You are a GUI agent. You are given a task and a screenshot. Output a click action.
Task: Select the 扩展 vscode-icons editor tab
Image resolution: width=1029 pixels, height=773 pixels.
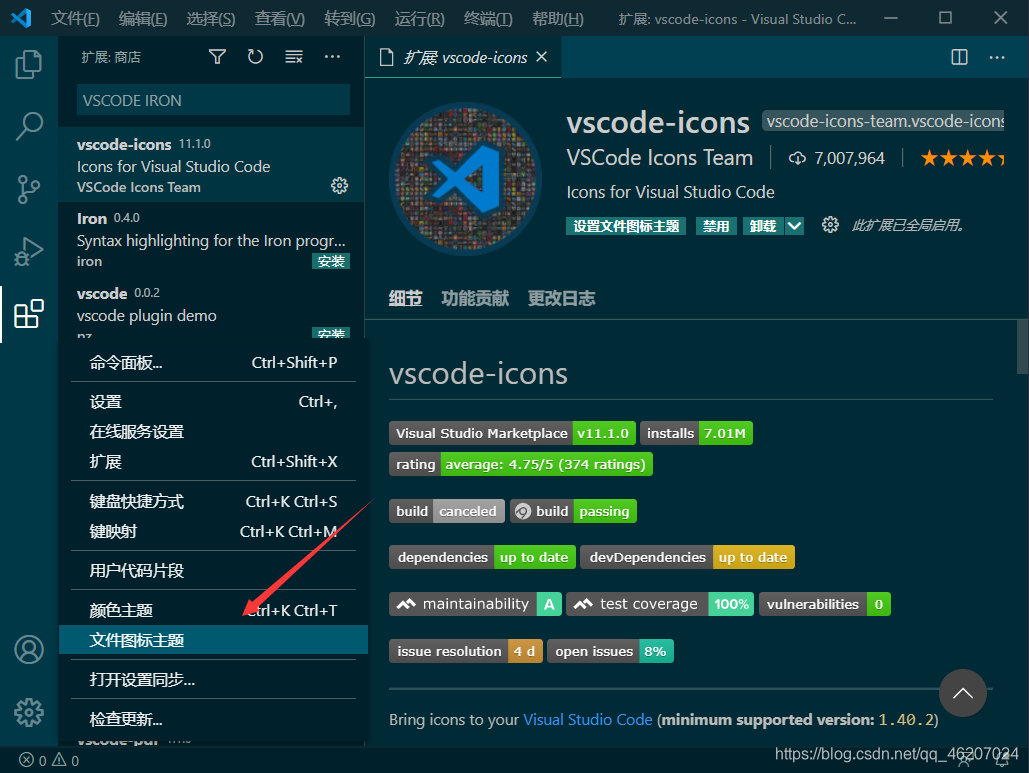point(463,57)
